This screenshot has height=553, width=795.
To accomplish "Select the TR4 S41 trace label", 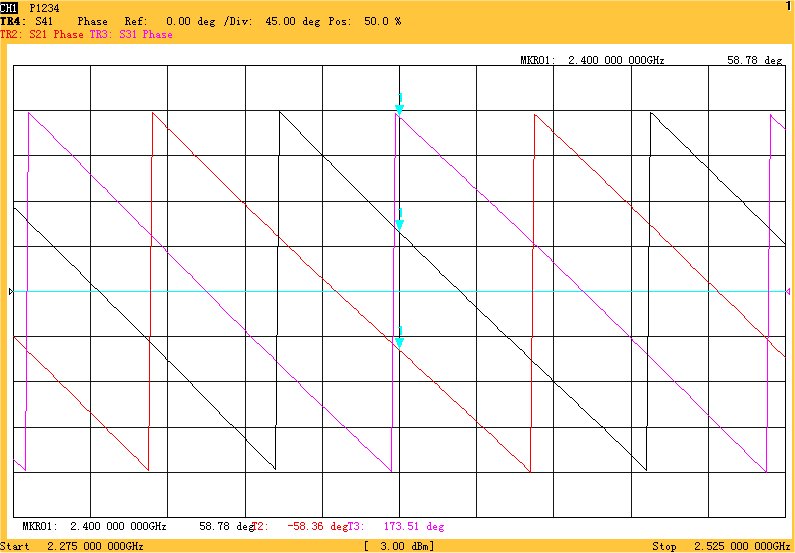I will pos(27,21).
